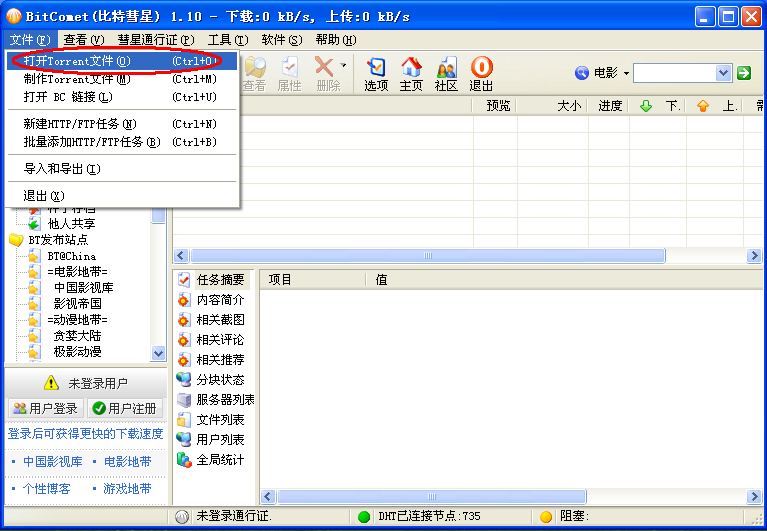Click the 内容简介 gear icon
The image size is (767, 531).
(183, 300)
